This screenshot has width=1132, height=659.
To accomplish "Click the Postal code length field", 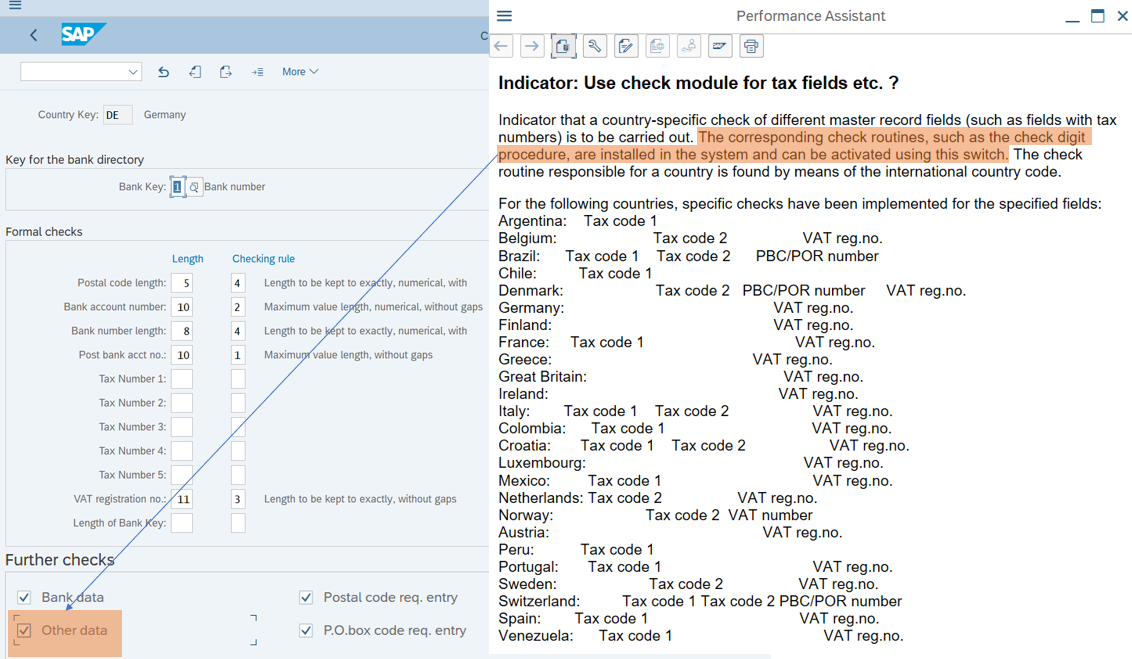I will (x=182, y=283).
